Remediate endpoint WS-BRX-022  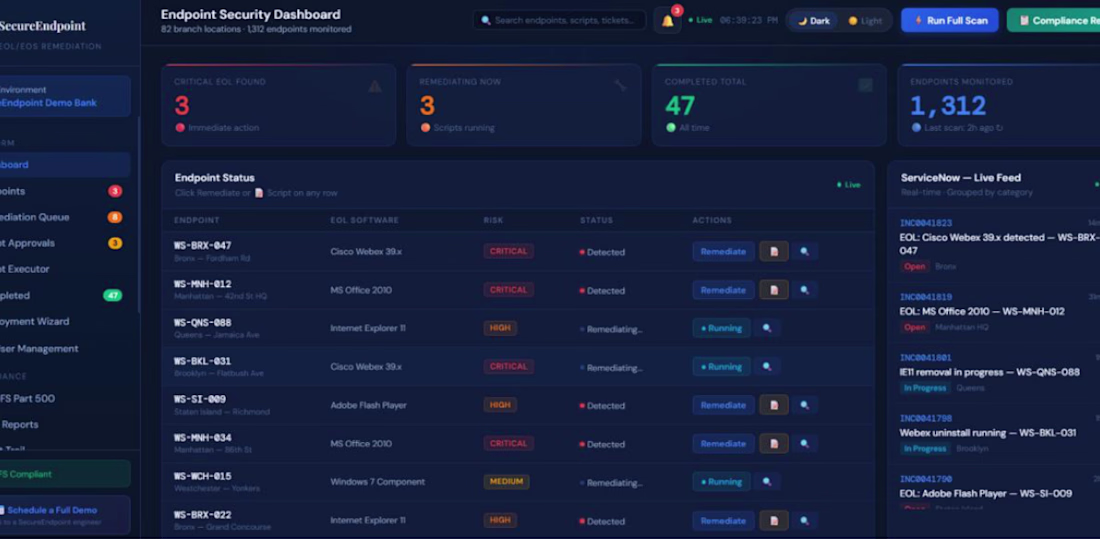723,520
